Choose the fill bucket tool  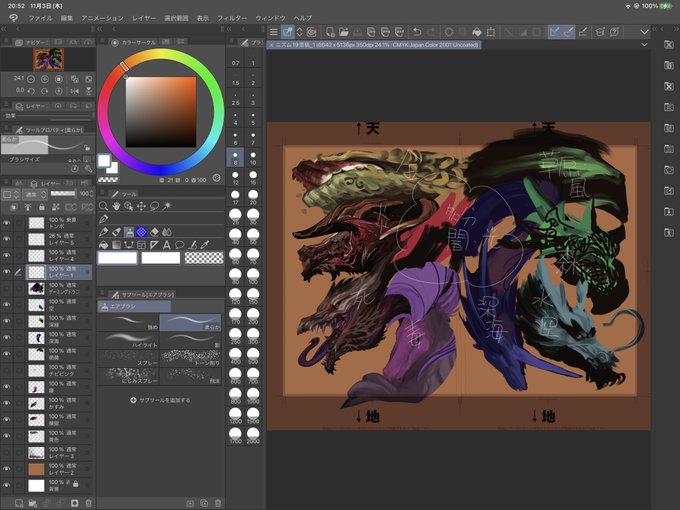tap(104, 244)
